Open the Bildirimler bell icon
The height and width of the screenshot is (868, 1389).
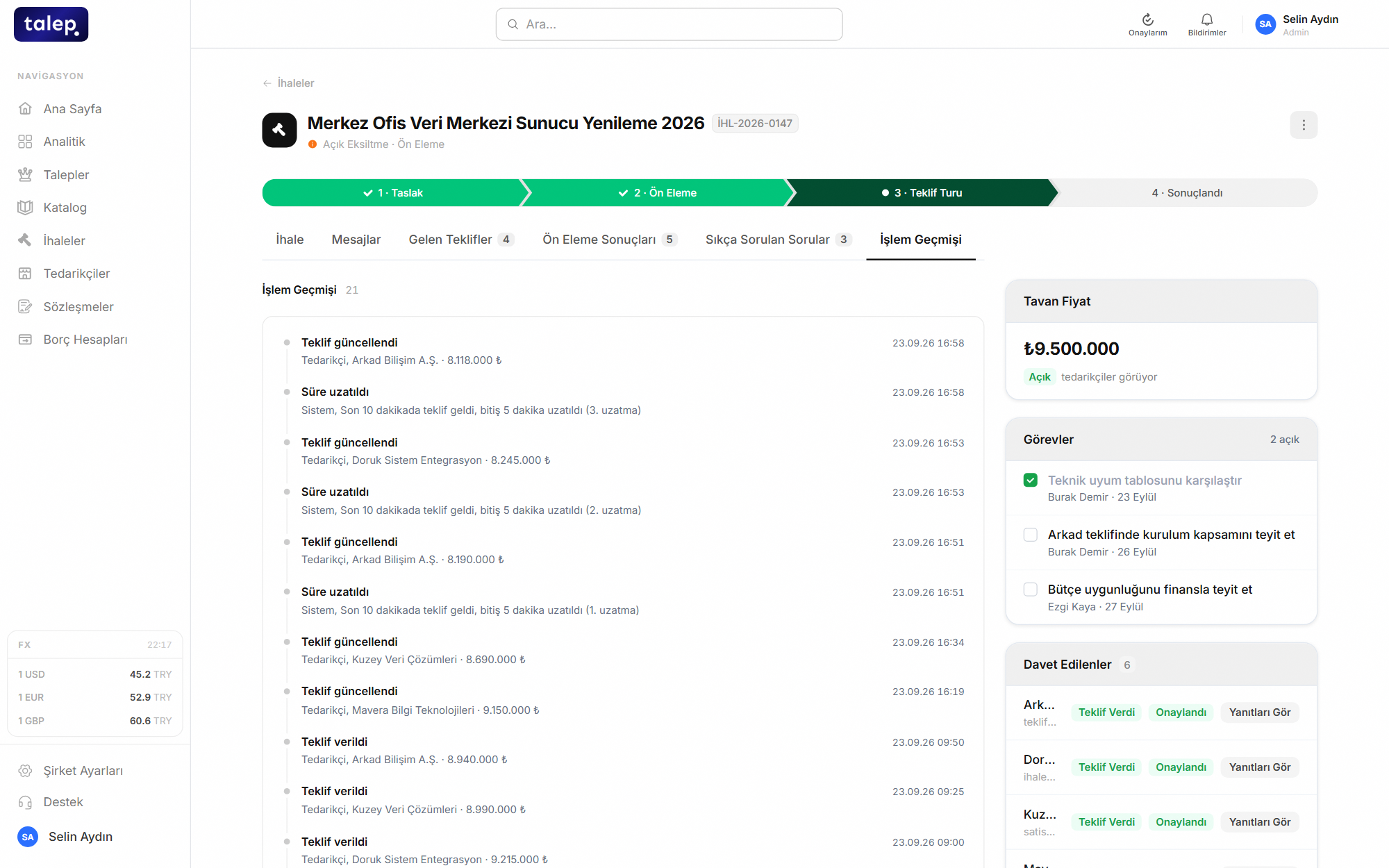click(x=1207, y=19)
